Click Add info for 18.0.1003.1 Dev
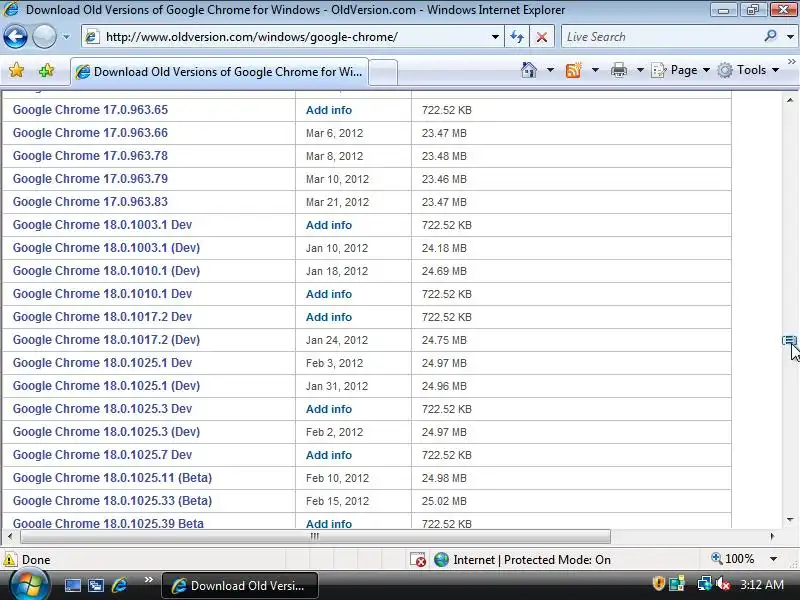Image resolution: width=800 pixels, height=600 pixels. pyautogui.click(x=329, y=225)
